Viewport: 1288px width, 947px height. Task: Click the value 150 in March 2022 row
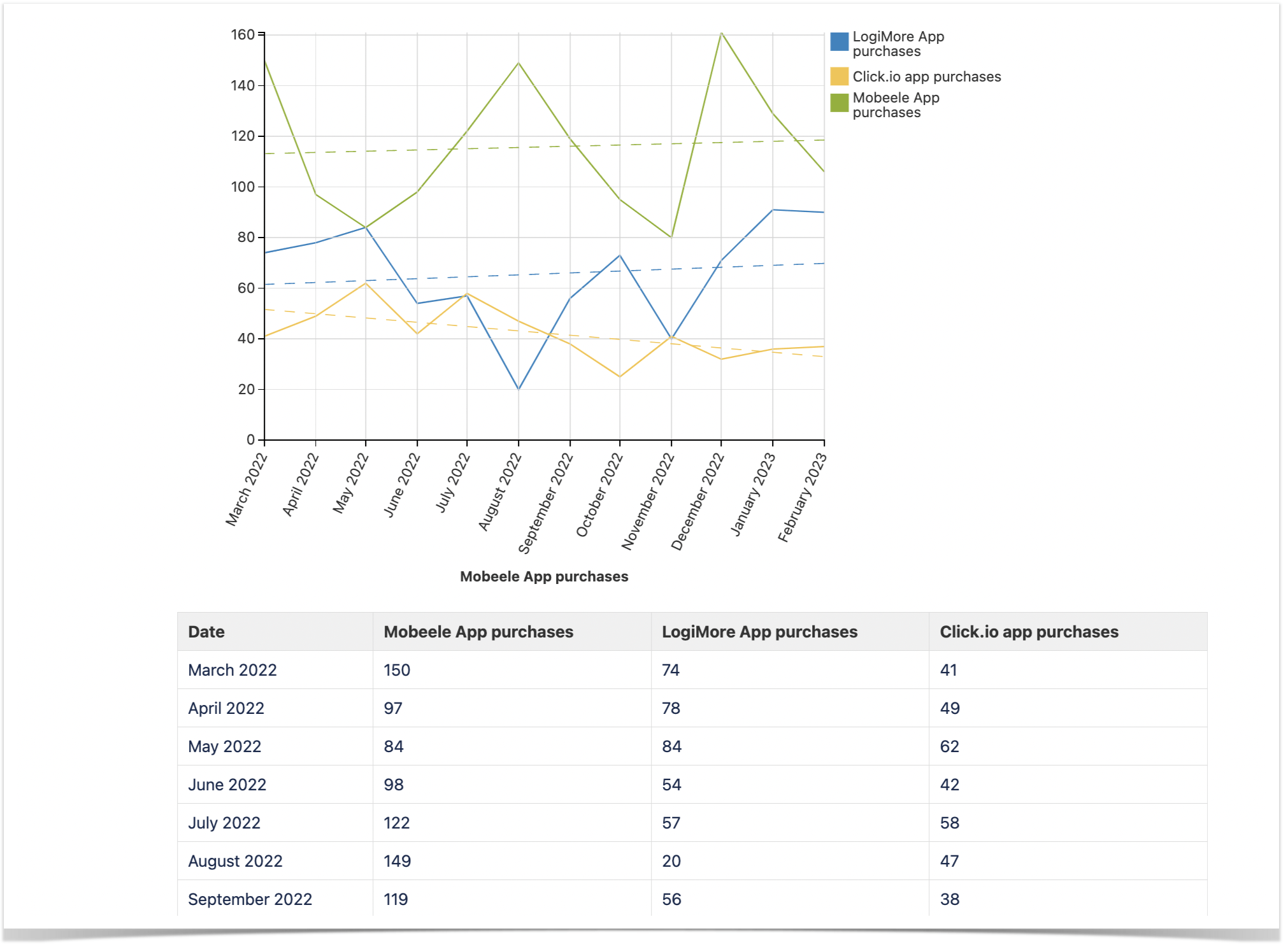pos(397,670)
